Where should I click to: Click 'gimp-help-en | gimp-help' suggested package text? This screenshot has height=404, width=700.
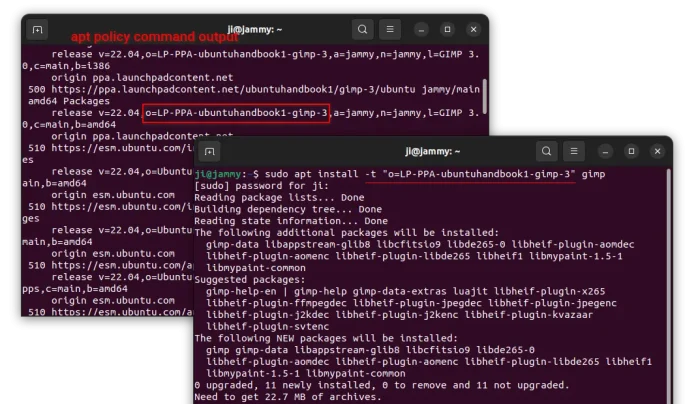click(276, 291)
